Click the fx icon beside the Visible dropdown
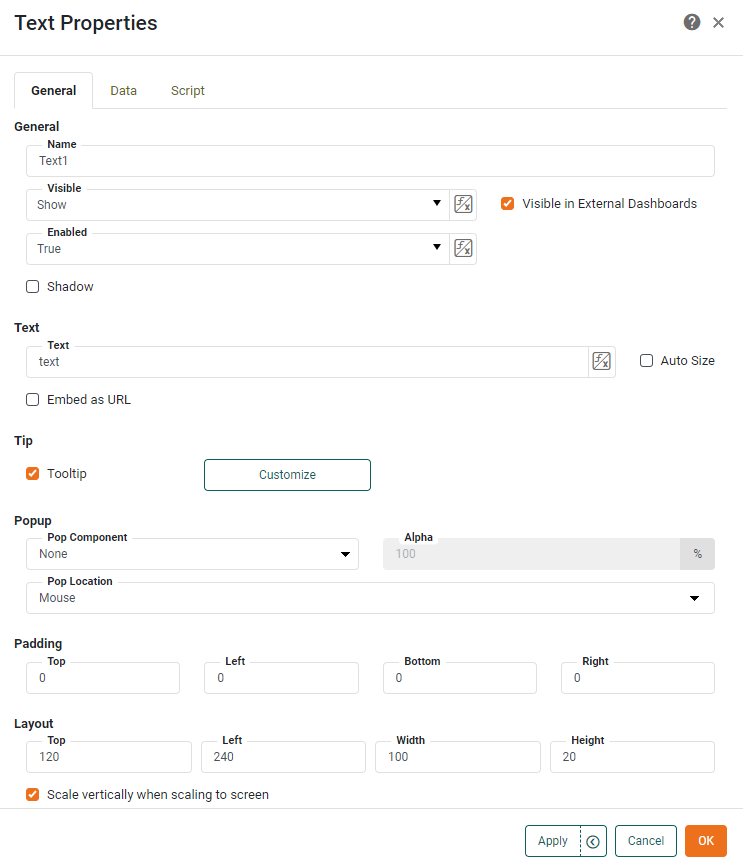 (462, 203)
